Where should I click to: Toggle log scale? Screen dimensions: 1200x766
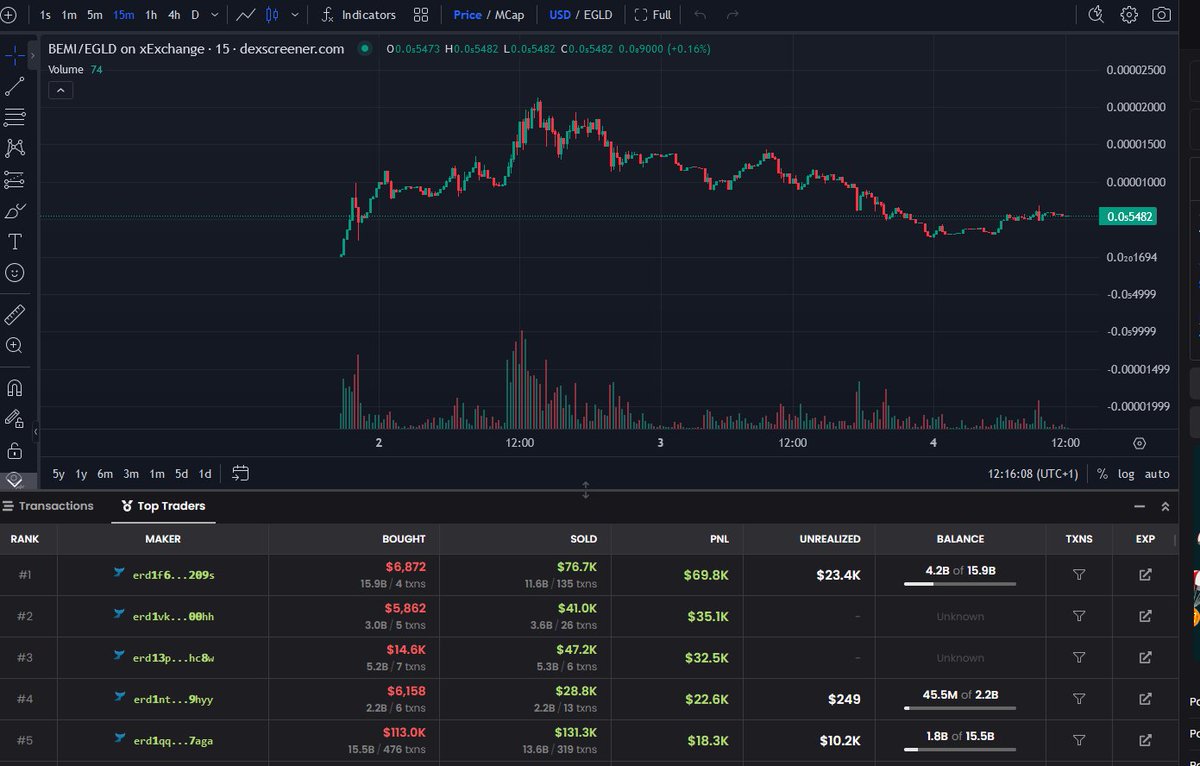(x=1126, y=474)
